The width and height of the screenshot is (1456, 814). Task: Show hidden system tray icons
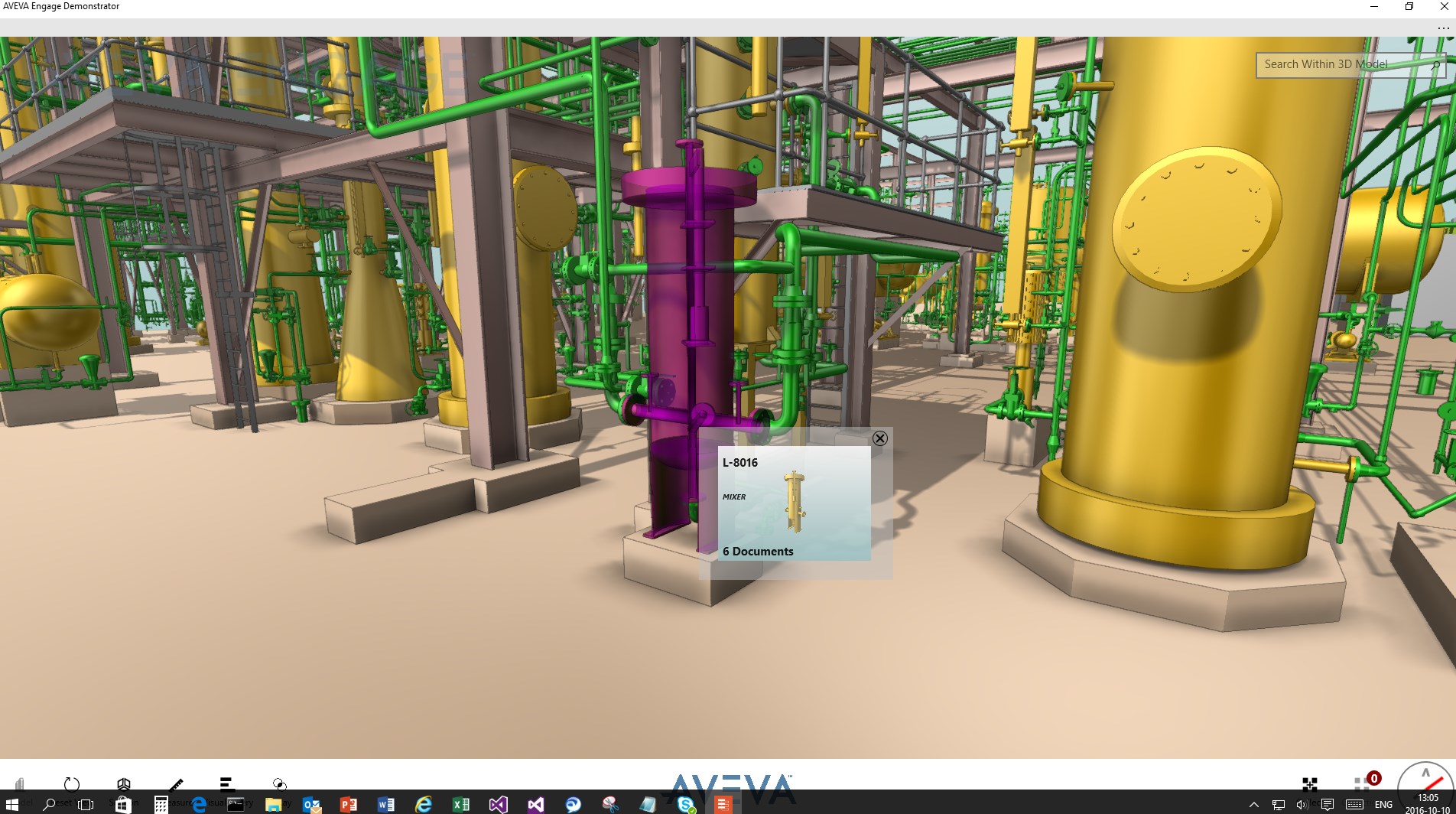[1253, 804]
